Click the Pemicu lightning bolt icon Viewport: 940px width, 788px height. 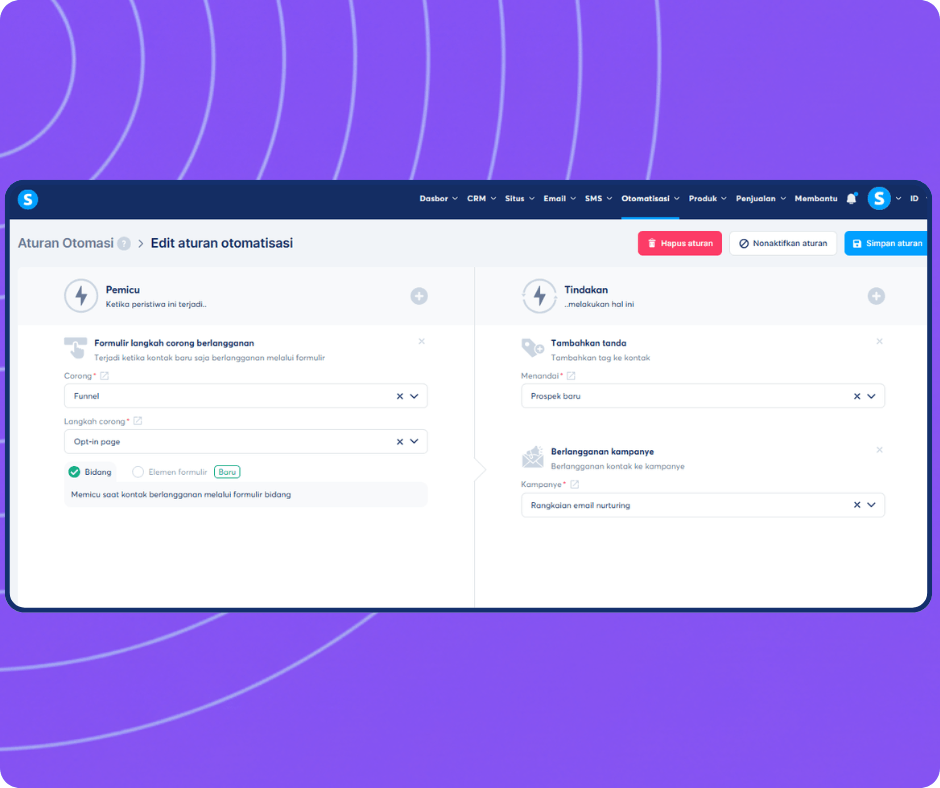click(81, 296)
